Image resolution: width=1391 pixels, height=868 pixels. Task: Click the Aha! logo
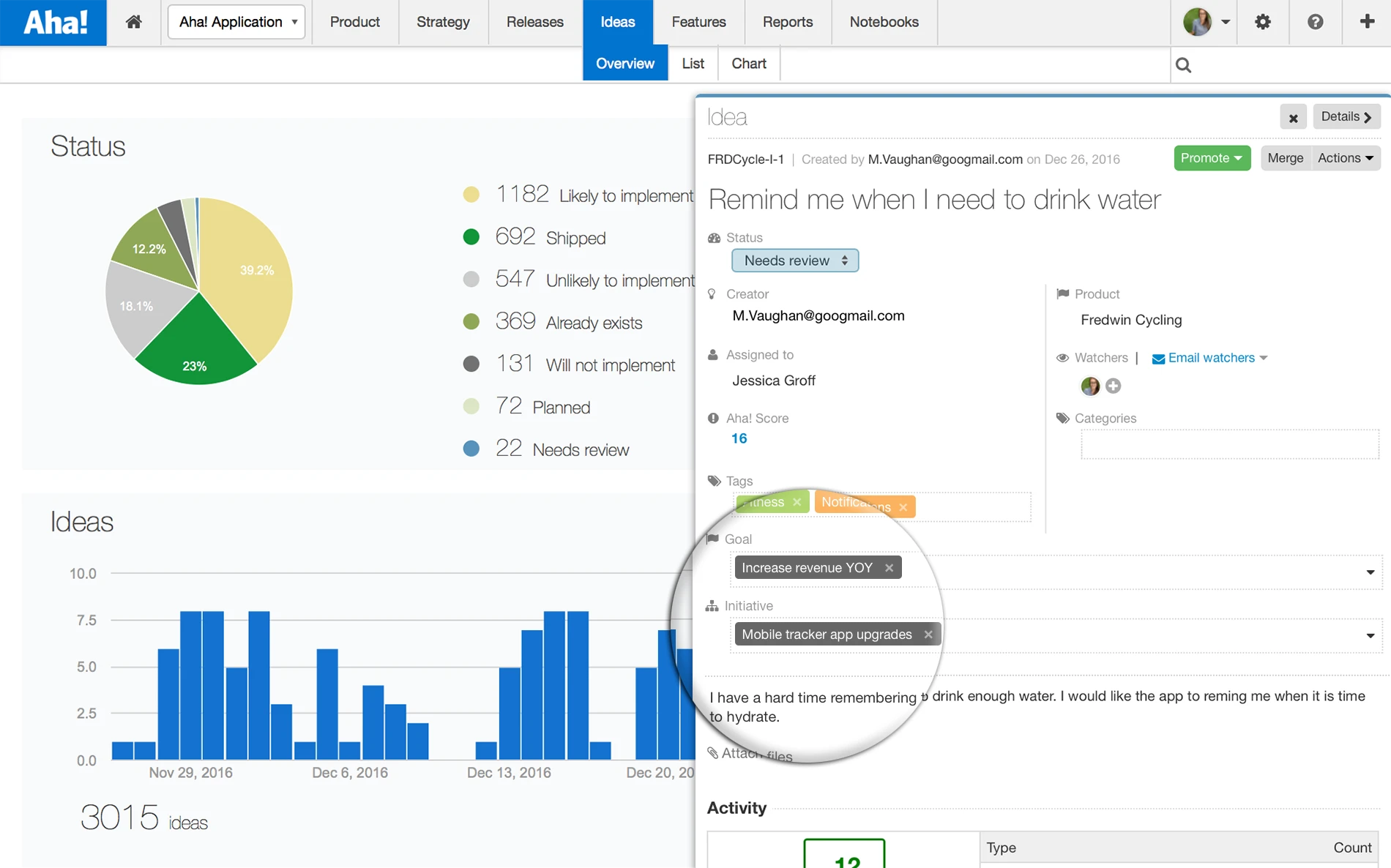tap(53, 23)
